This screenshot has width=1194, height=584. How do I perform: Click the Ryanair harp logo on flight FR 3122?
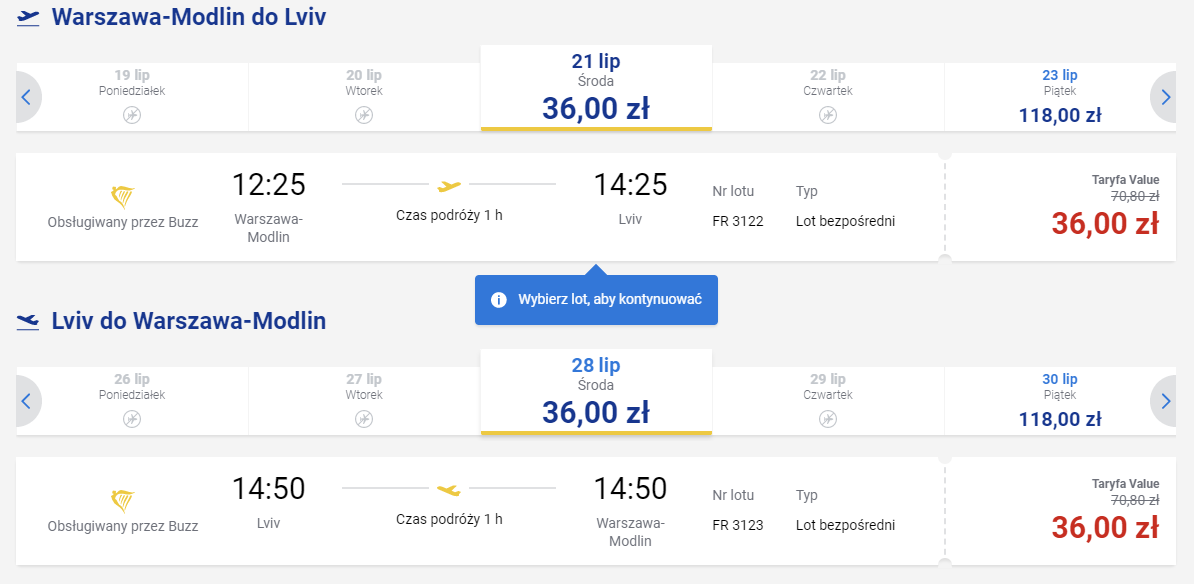coord(123,197)
